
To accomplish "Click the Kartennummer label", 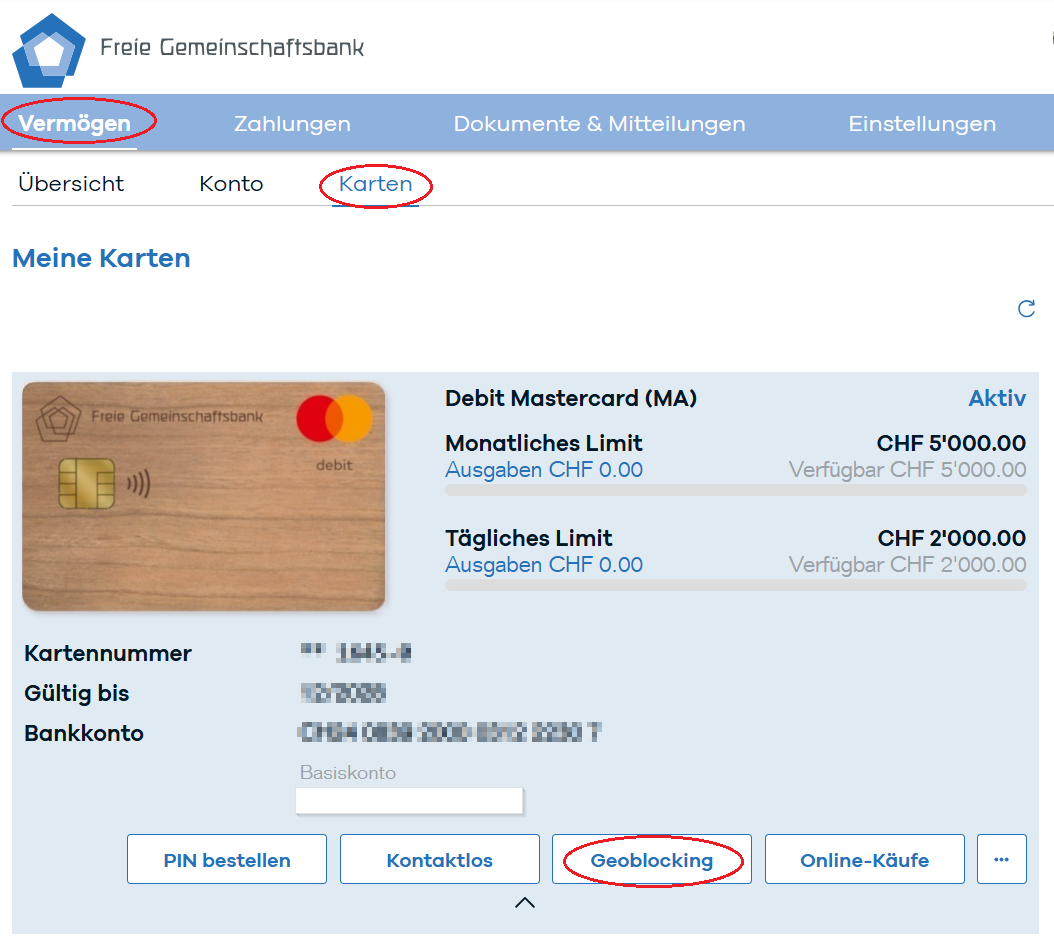I will click(108, 653).
